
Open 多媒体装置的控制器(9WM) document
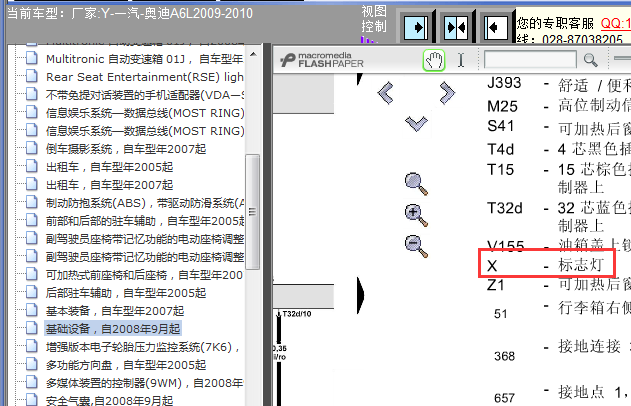point(144,383)
